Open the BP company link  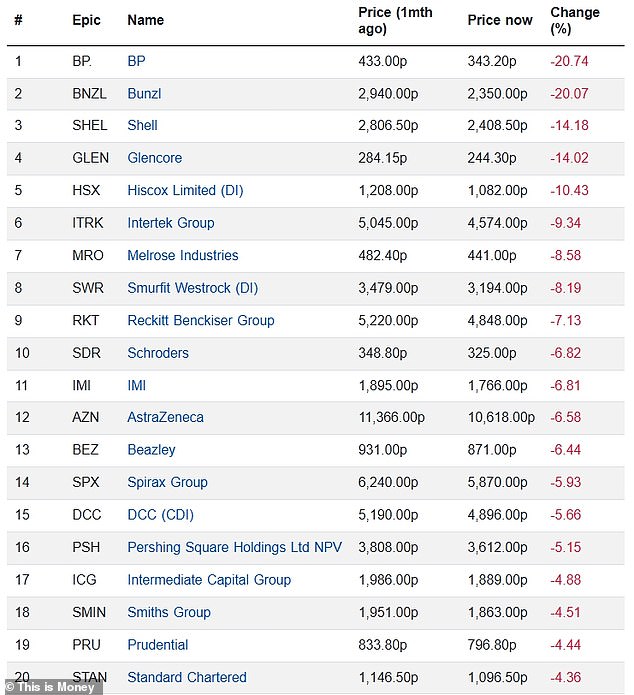point(137,61)
